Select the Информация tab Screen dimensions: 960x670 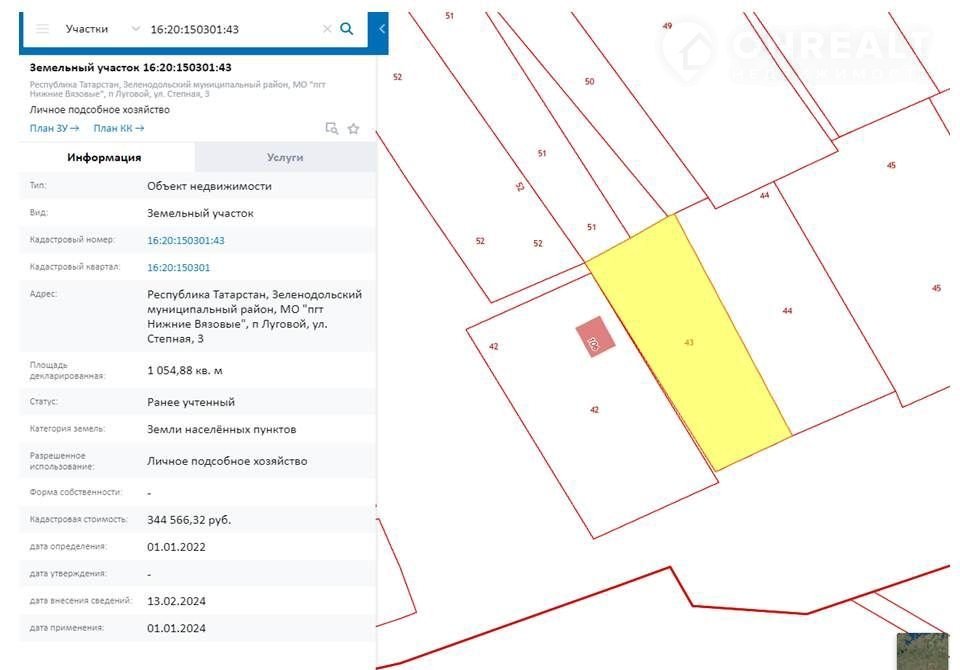(104, 157)
